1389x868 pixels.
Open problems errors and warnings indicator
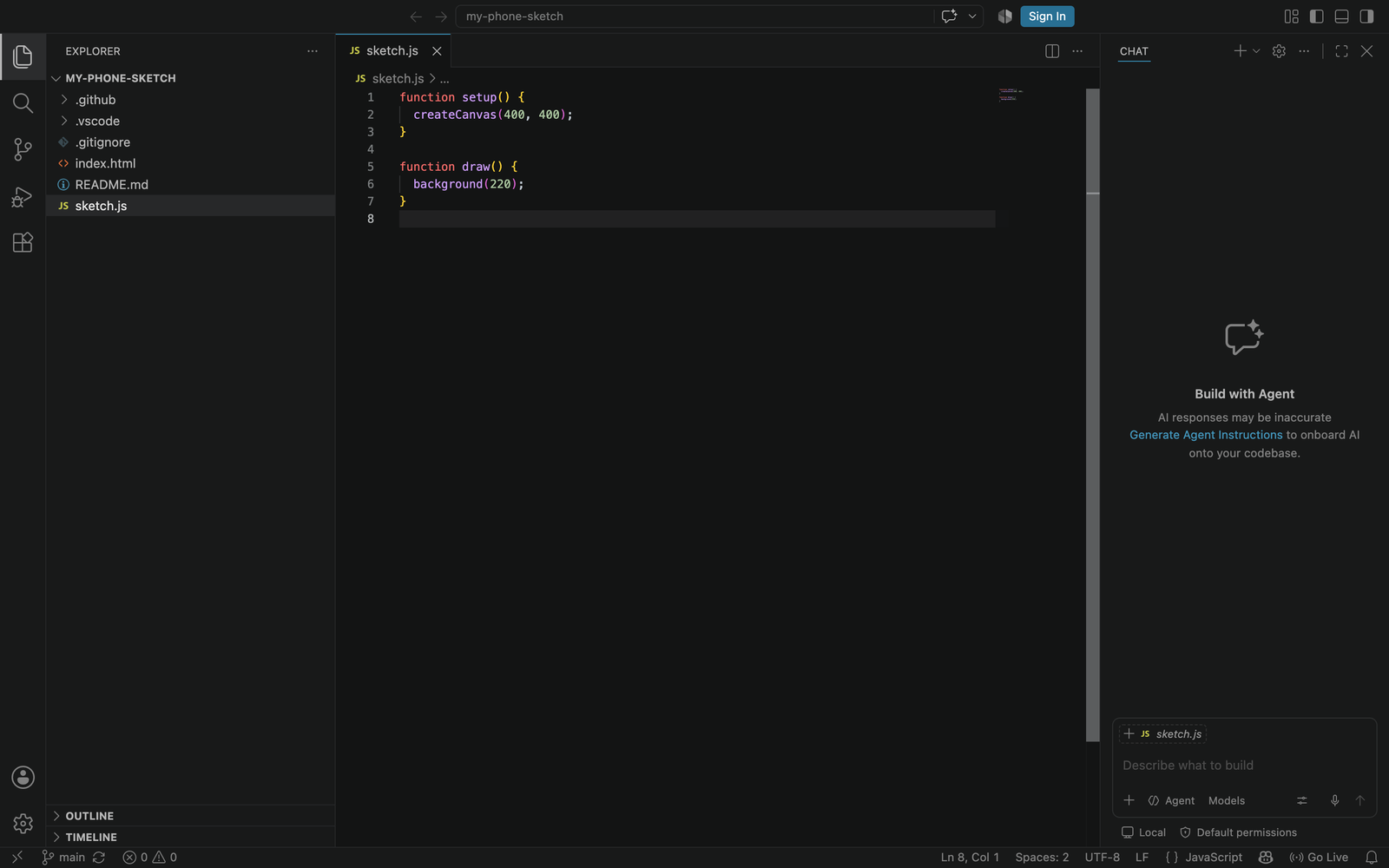pyautogui.click(x=149, y=858)
